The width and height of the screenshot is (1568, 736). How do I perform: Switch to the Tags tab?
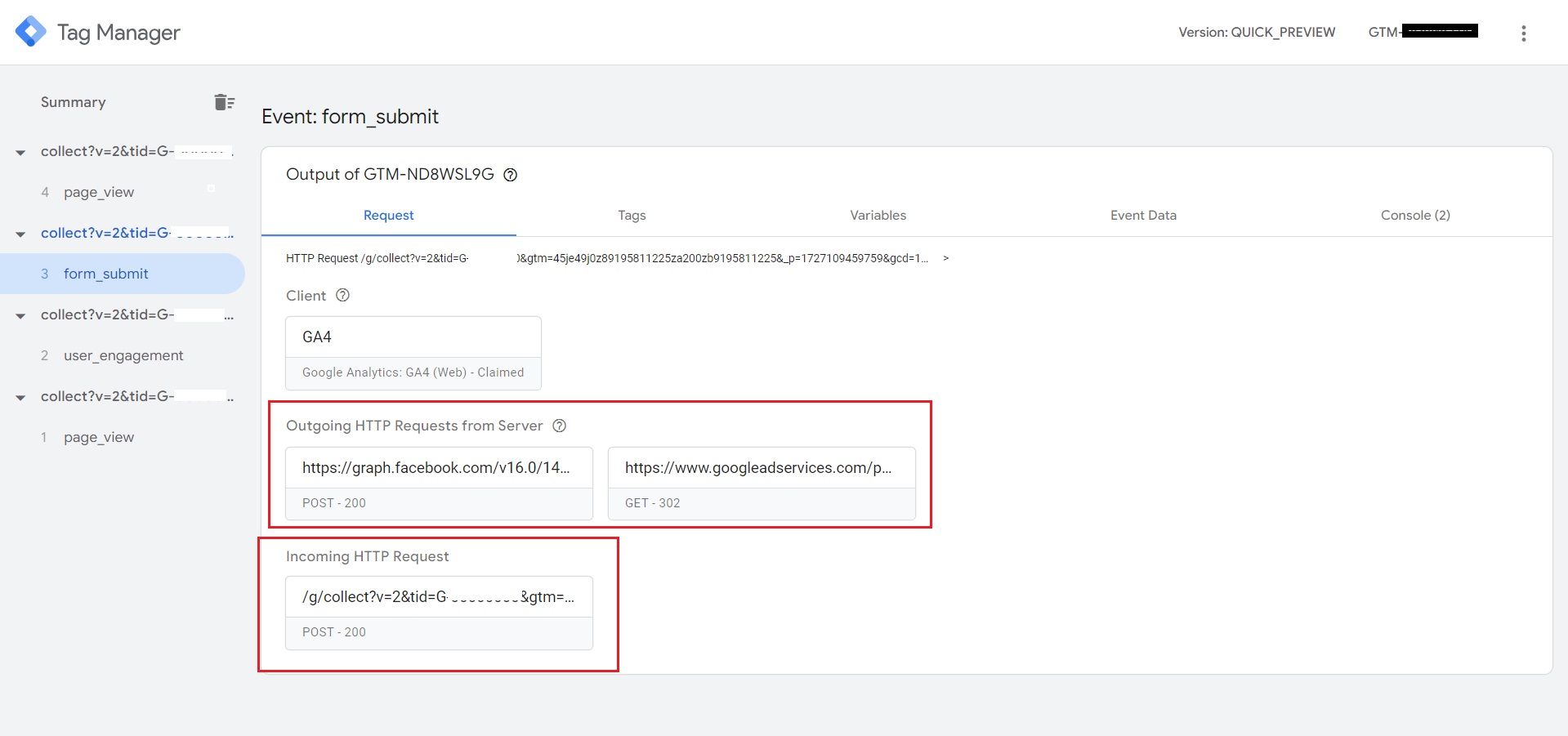coord(632,216)
